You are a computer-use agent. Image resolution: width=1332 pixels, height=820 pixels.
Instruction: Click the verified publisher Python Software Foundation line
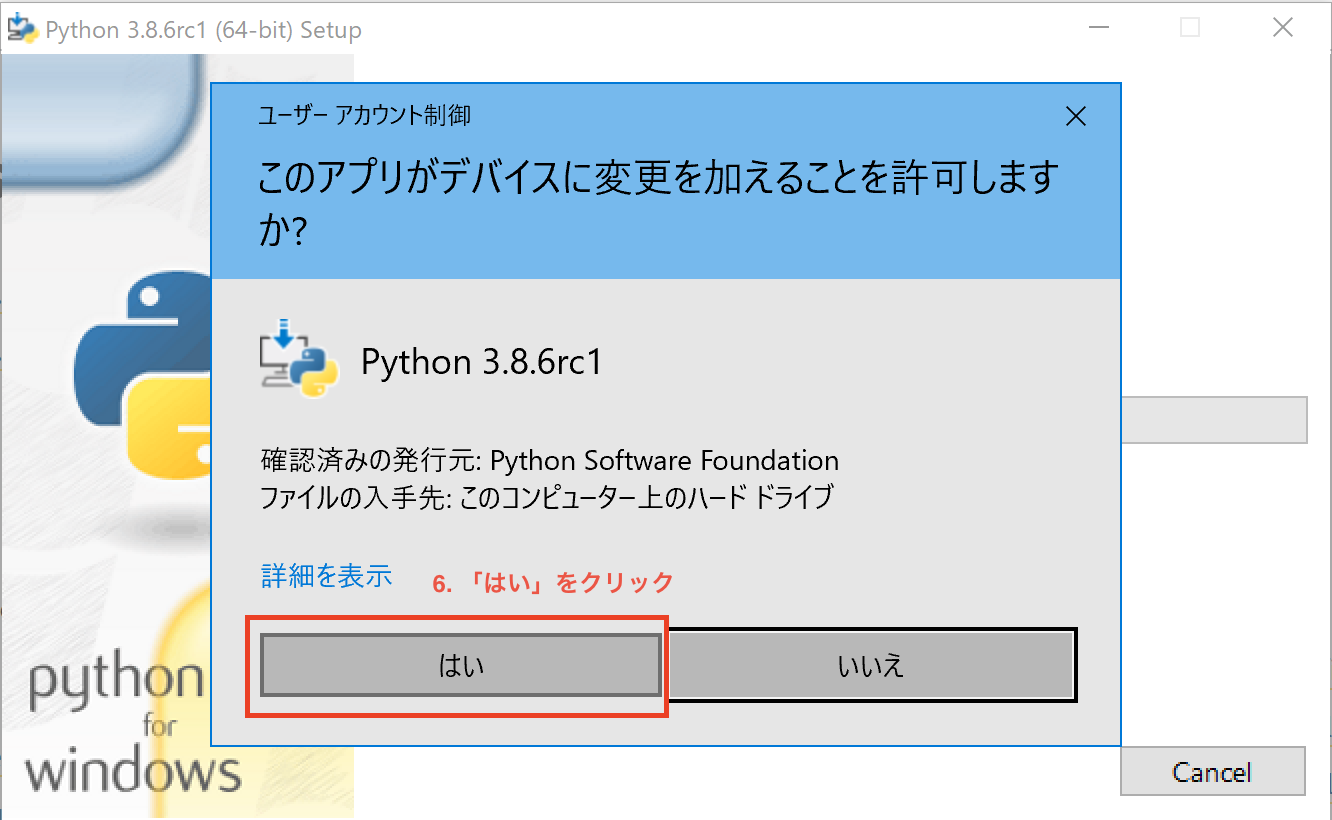pos(549,461)
